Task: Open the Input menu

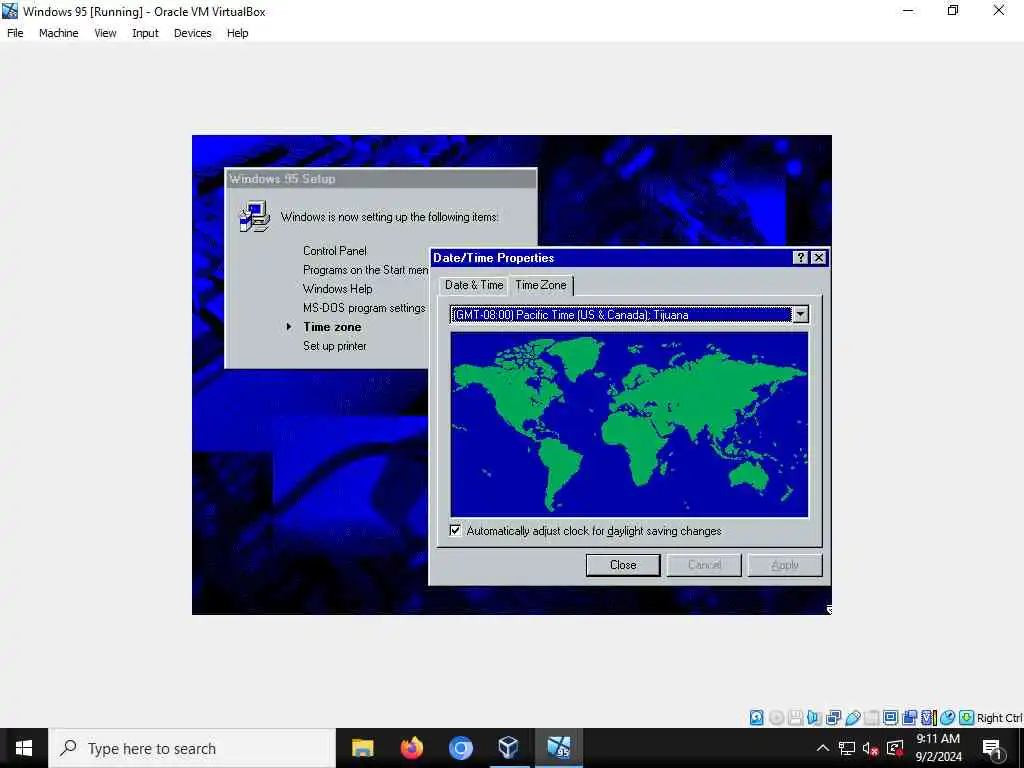Action: 145,33
